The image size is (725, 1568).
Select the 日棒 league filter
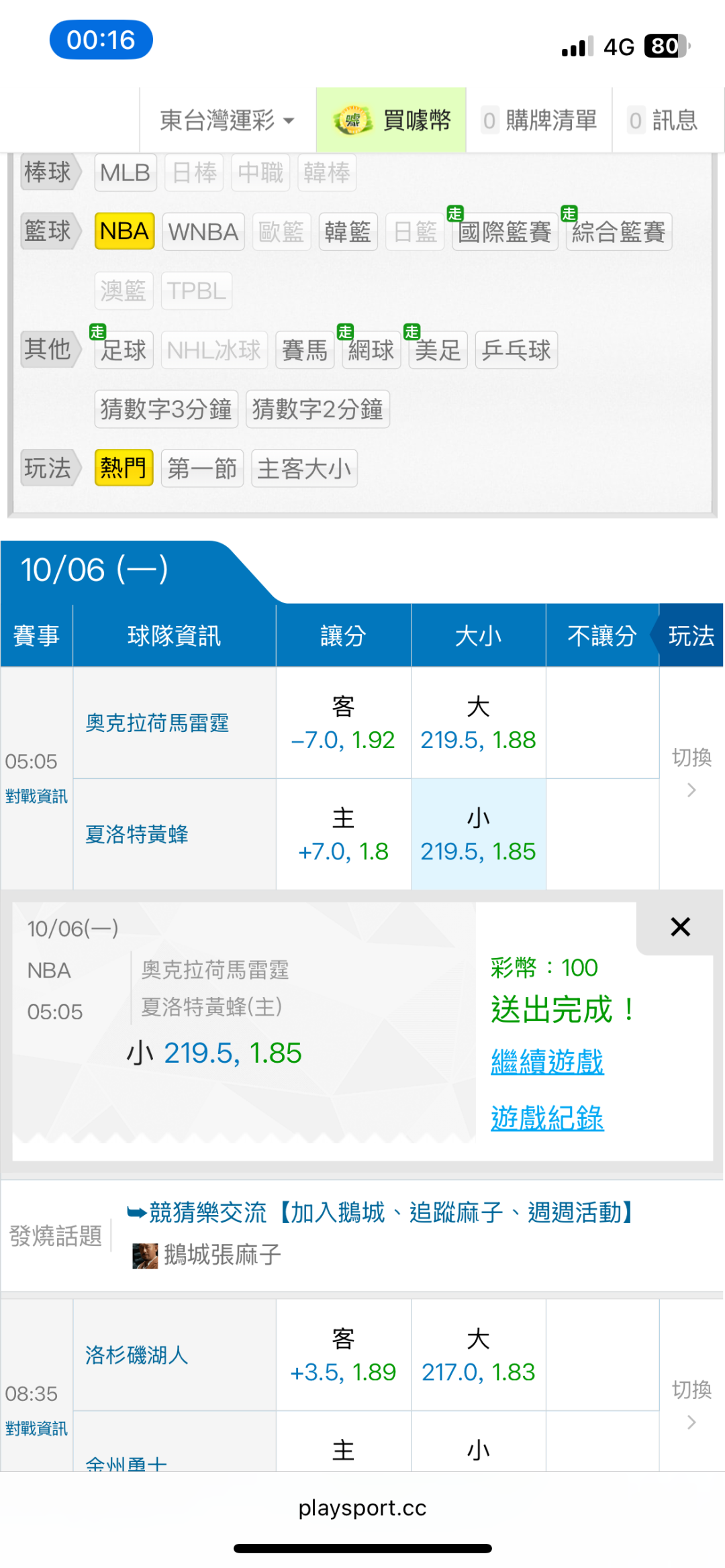click(x=194, y=172)
